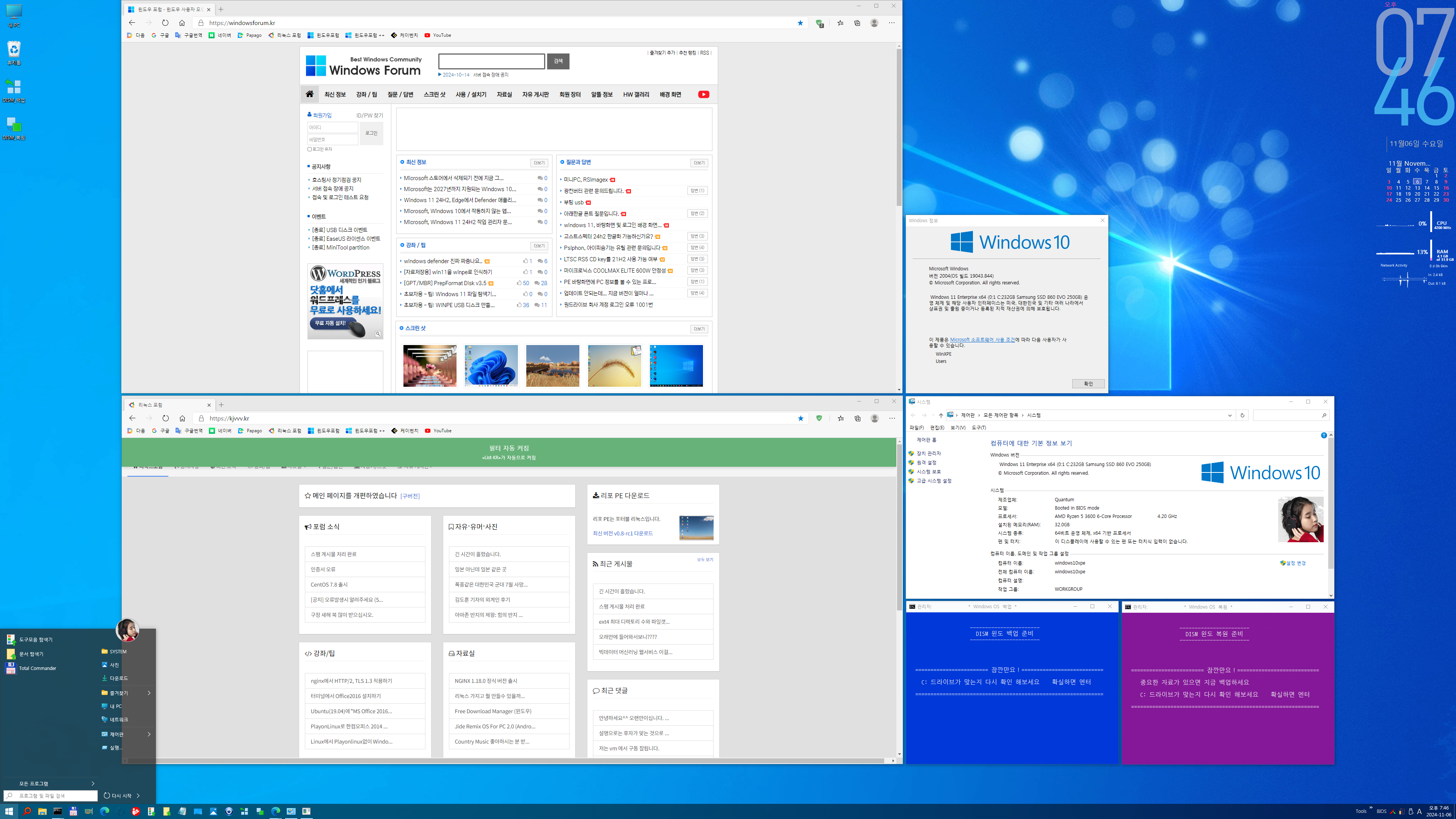
Task: Open the 강좌 / 팁 menu on Windows Forum
Action: click(x=366, y=94)
